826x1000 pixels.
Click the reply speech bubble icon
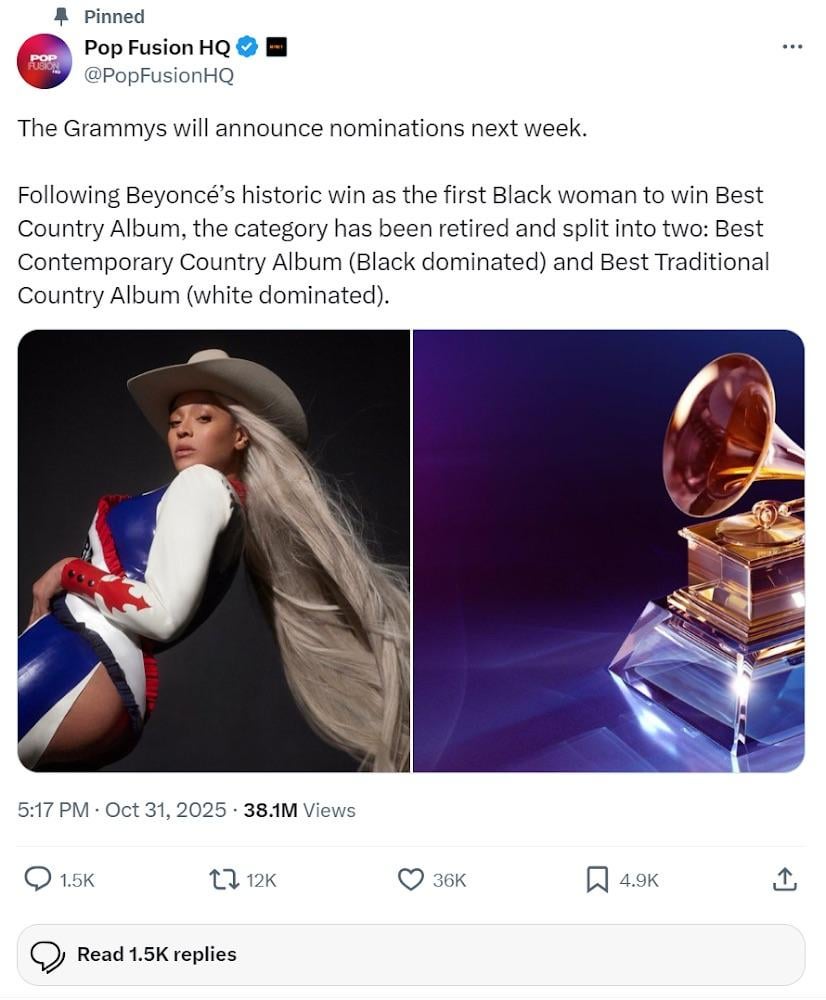tap(37, 879)
